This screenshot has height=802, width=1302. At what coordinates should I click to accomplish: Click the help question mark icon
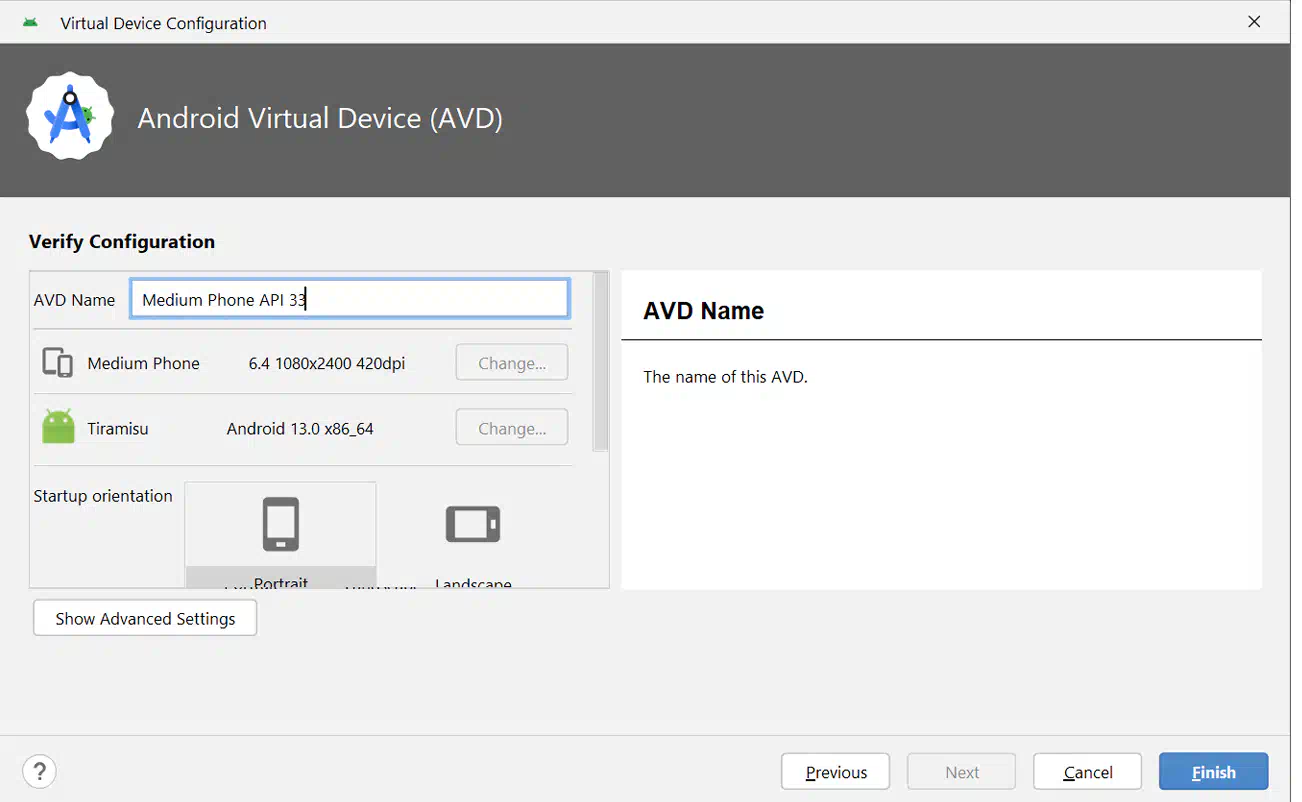(39, 771)
